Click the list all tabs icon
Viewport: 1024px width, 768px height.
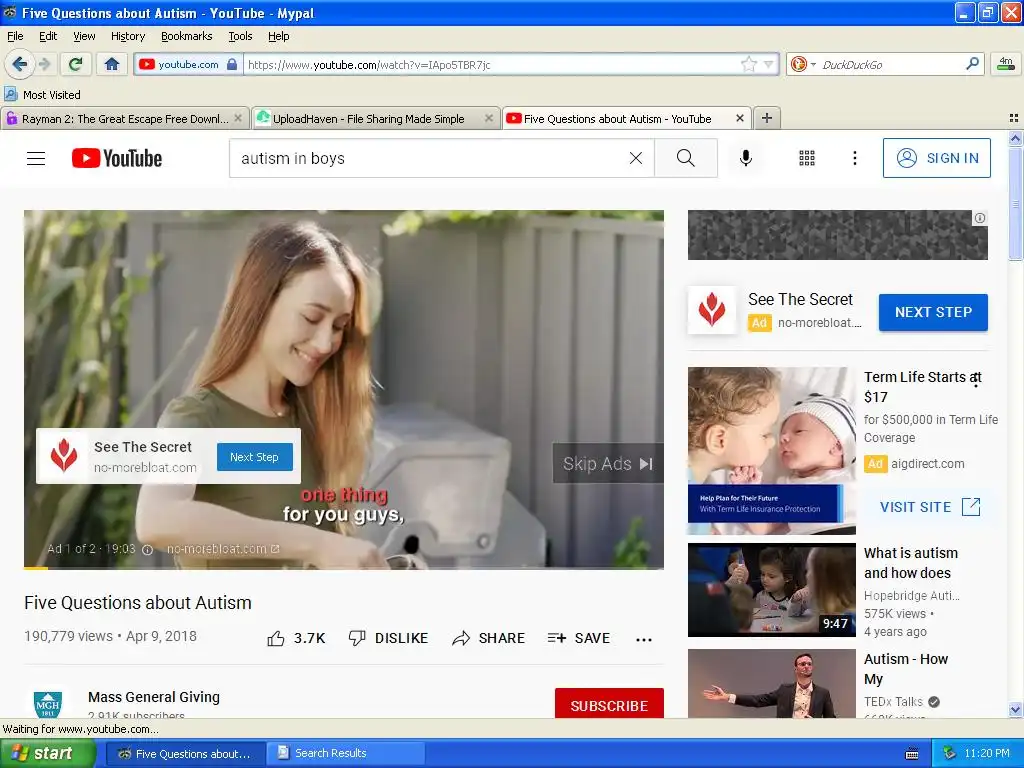(x=1014, y=118)
